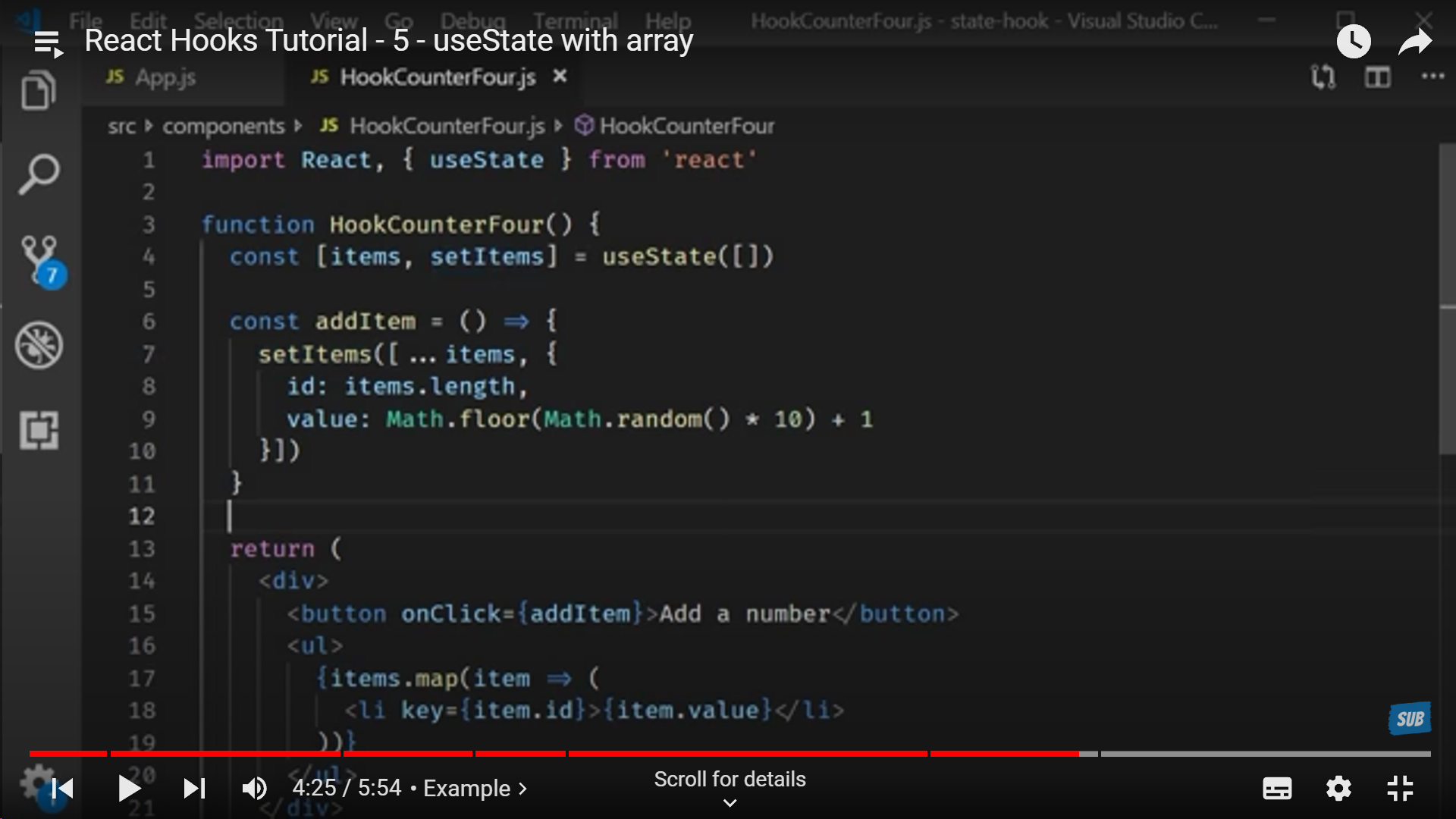Open Source Control icon with badge 7
1456x819 pixels.
coord(39,258)
